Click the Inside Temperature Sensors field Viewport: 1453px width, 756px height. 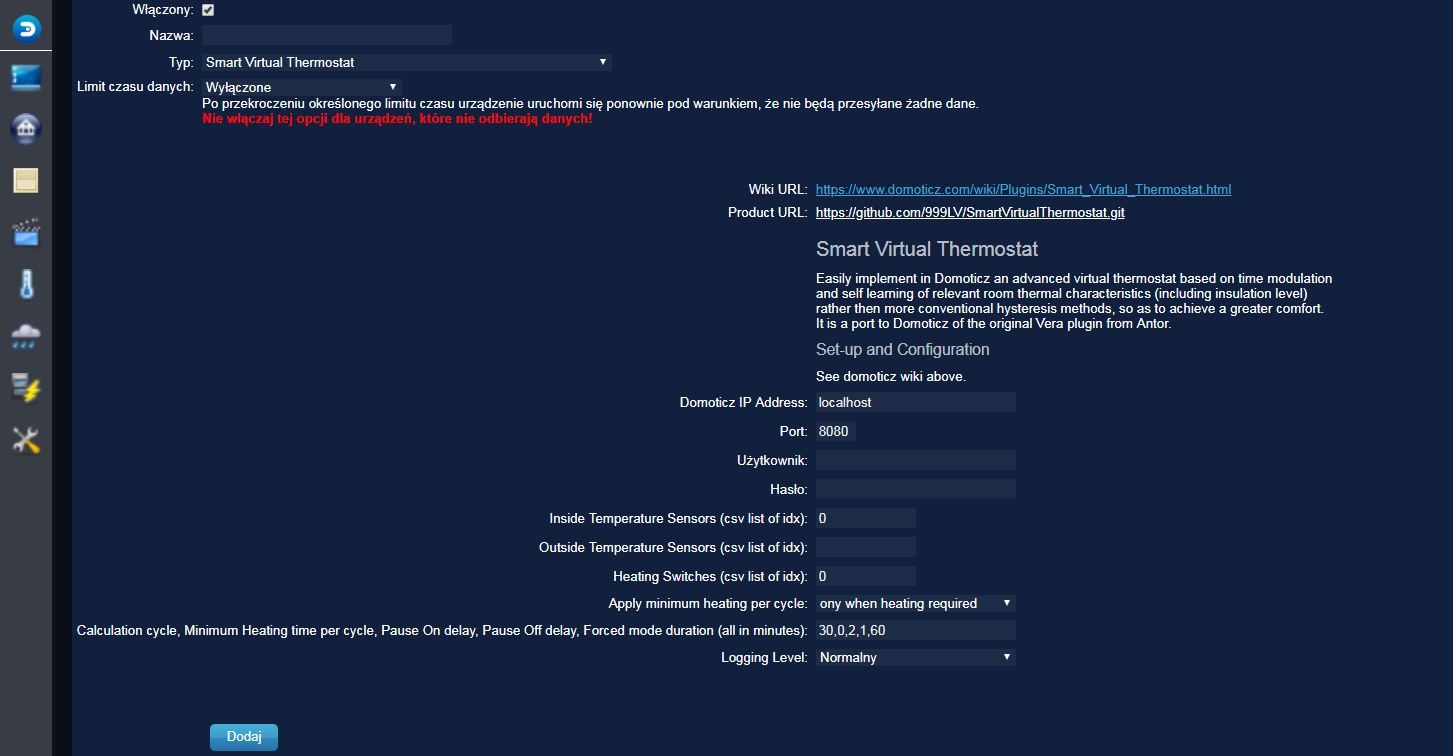(866, 518)
